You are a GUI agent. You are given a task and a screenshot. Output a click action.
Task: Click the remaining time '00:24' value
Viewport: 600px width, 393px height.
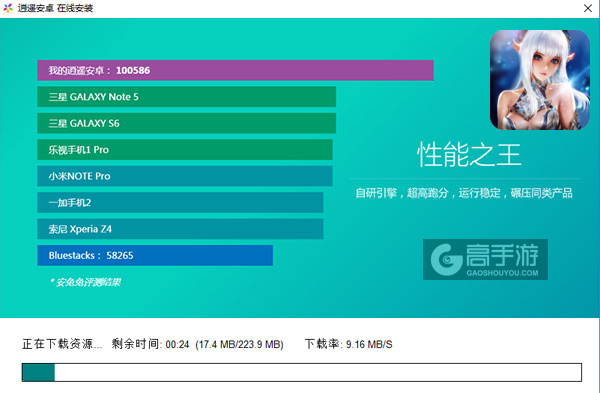coord(177,345)
